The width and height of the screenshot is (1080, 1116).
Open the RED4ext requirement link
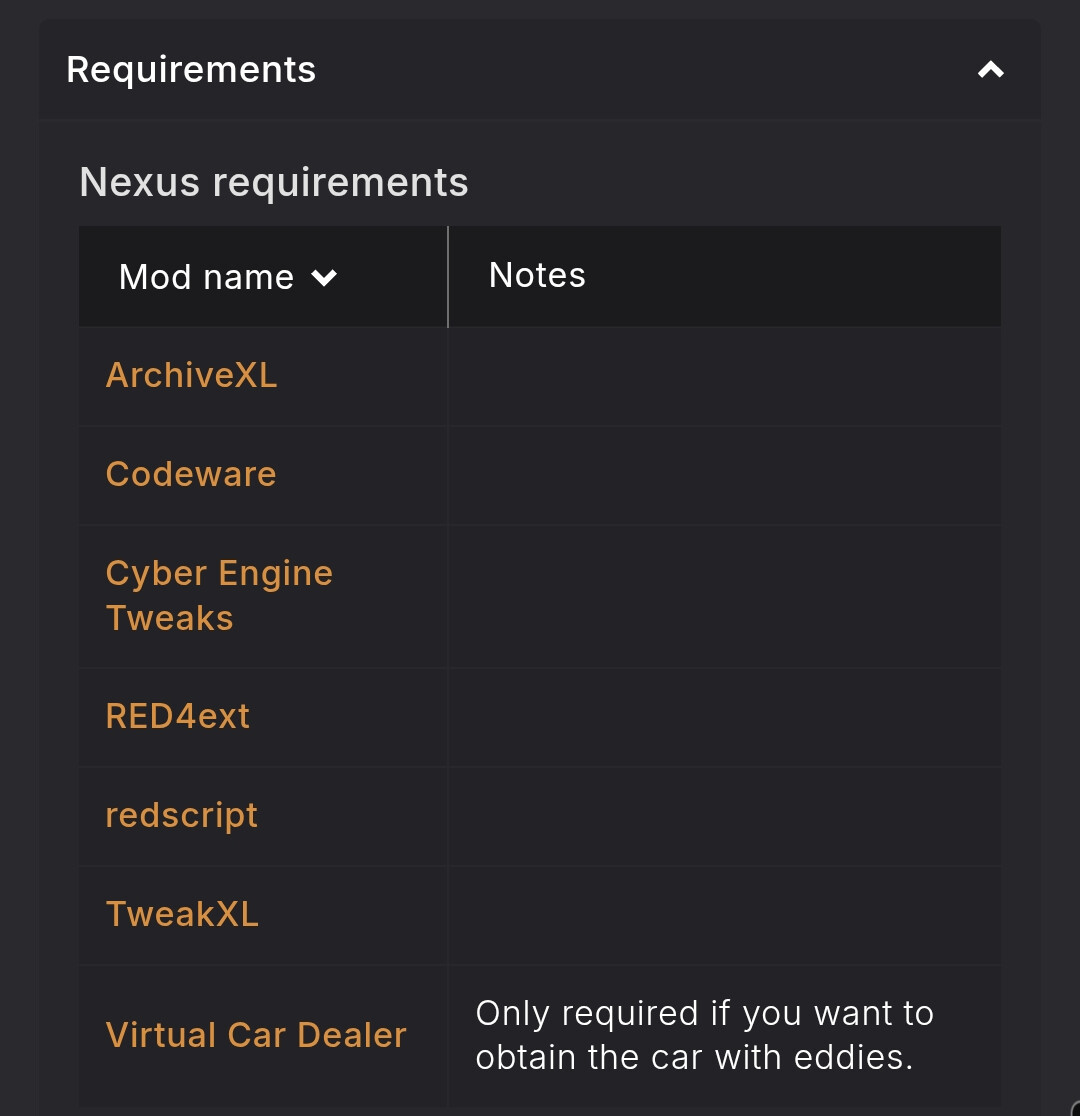pyautogui.click(x=178, y=716)
